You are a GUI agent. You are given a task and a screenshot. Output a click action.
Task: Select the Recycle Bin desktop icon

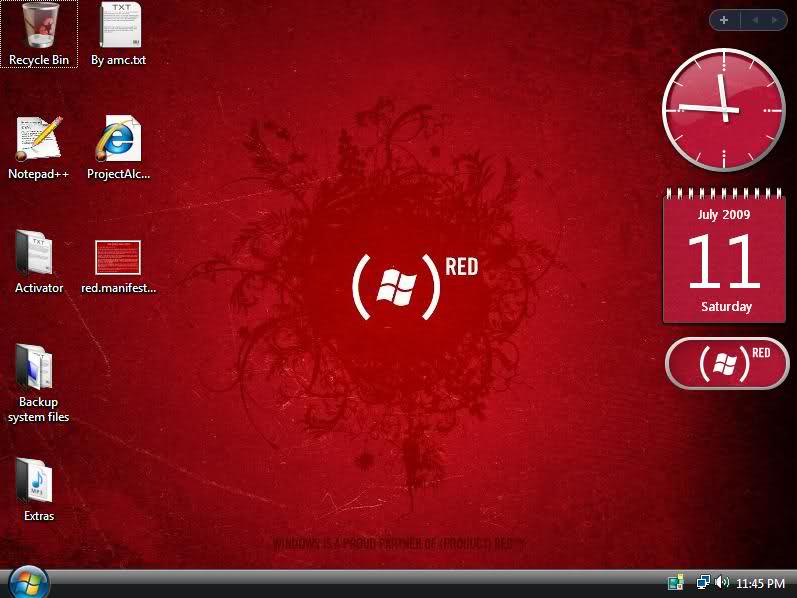click(39, 34)
